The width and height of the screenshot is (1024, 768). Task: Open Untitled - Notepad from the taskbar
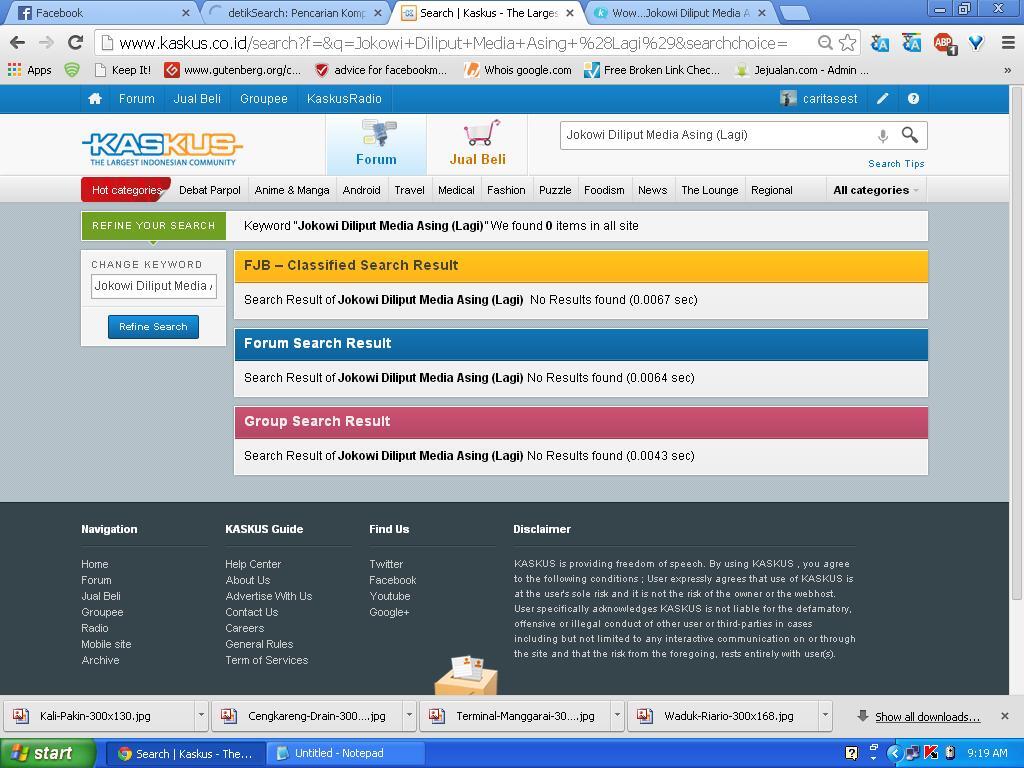345,753
